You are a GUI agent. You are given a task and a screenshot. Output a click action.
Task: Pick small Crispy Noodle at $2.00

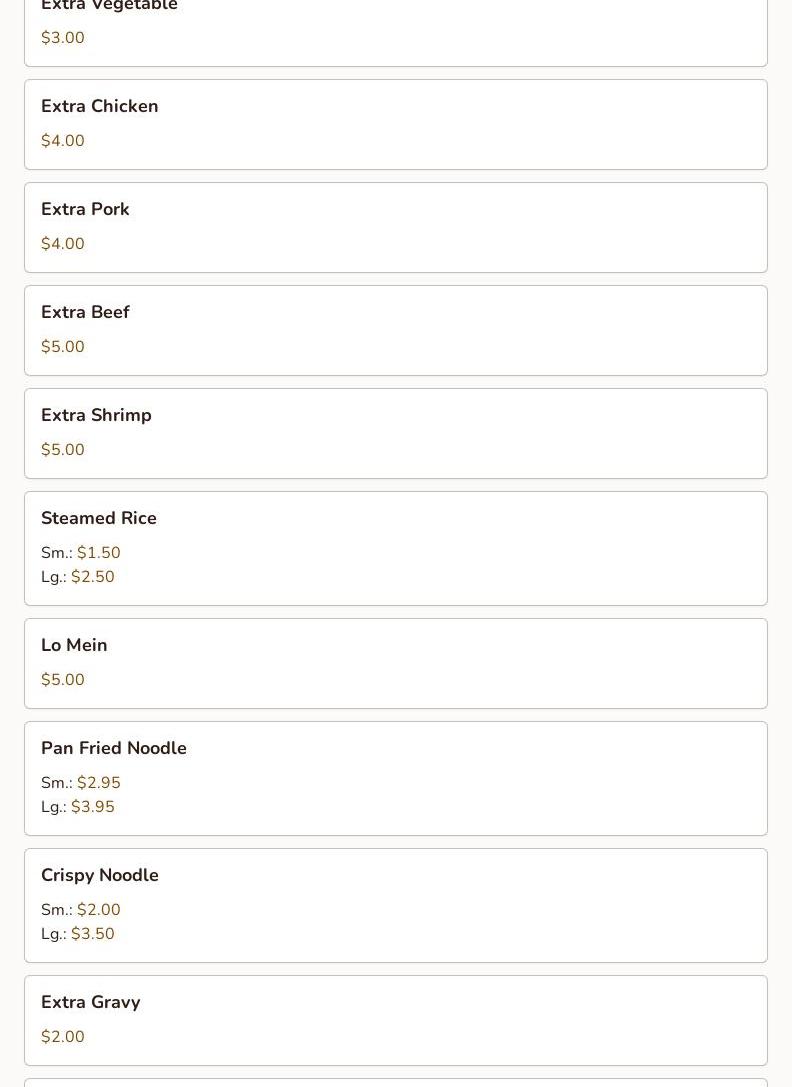(x=98, y=910)
